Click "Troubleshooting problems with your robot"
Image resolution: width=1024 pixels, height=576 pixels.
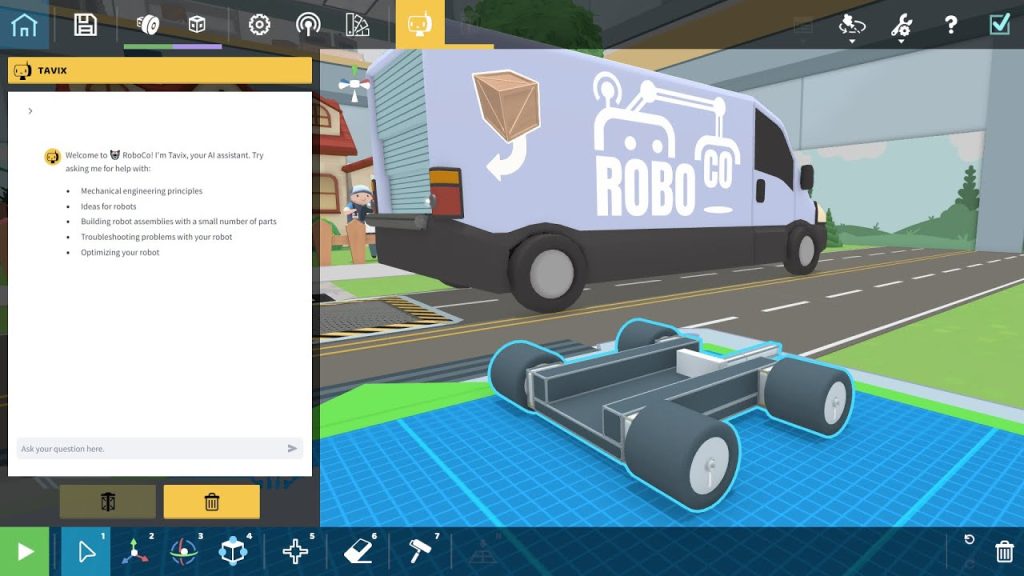(156, 237)
